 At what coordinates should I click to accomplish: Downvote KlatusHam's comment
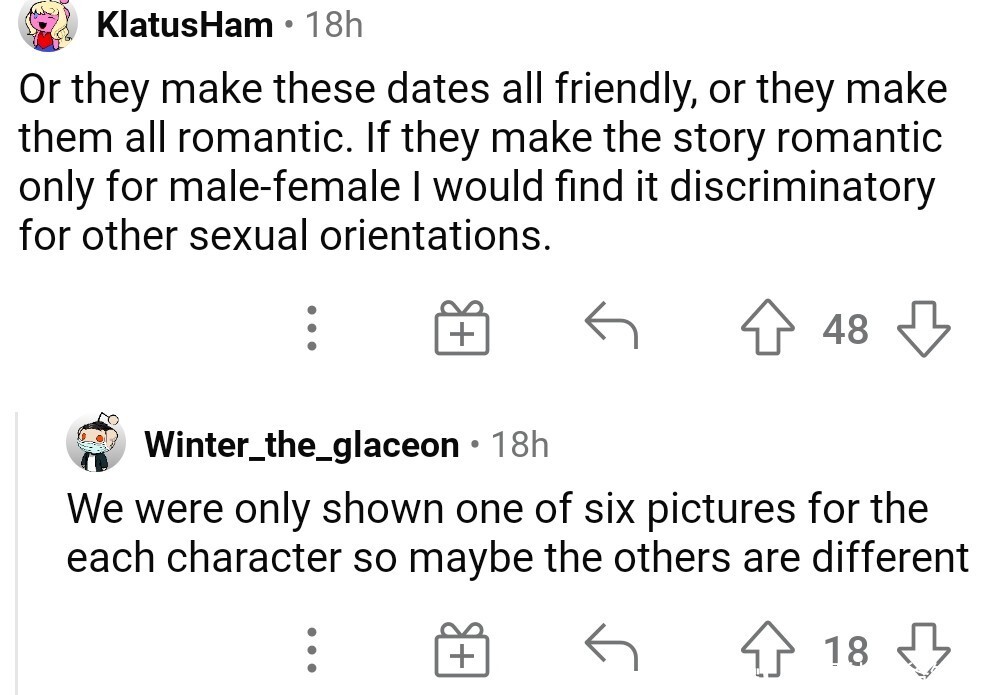[x=923, y=328]
